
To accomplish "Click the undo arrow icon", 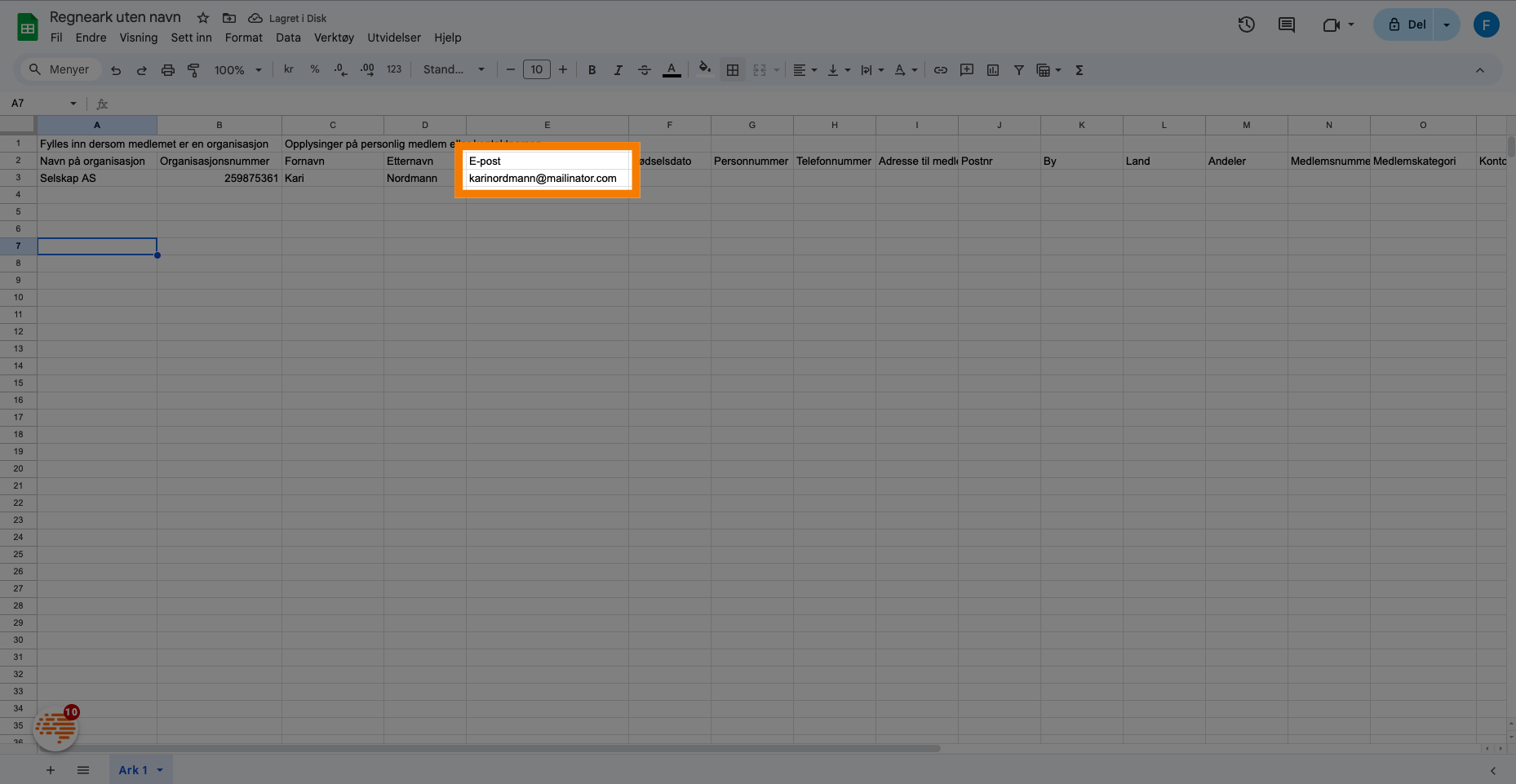I will (116, 70).
